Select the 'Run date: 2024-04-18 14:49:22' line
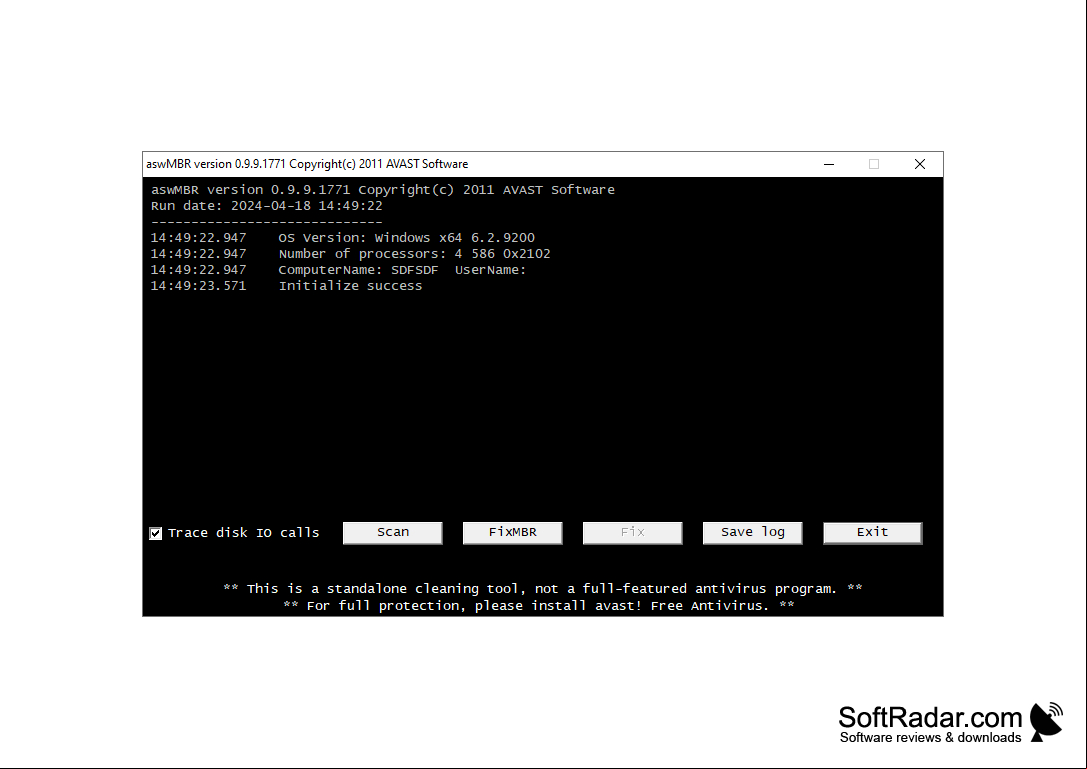 (266, 206)
